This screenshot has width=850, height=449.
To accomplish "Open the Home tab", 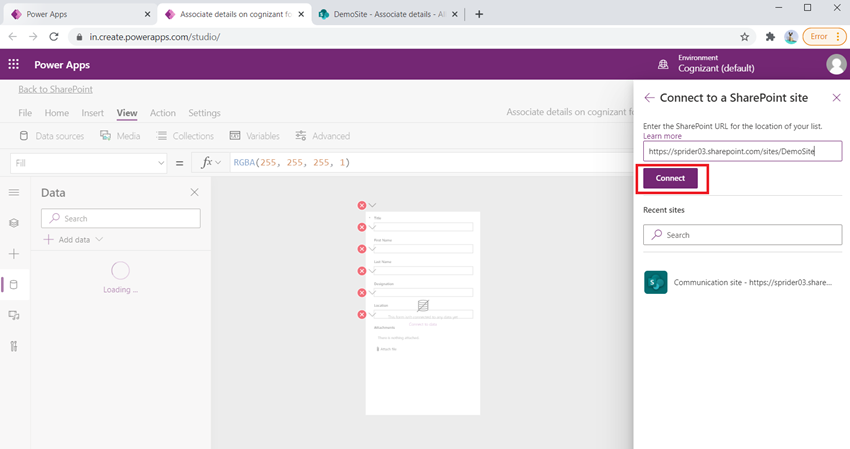I will coord(56,113).
